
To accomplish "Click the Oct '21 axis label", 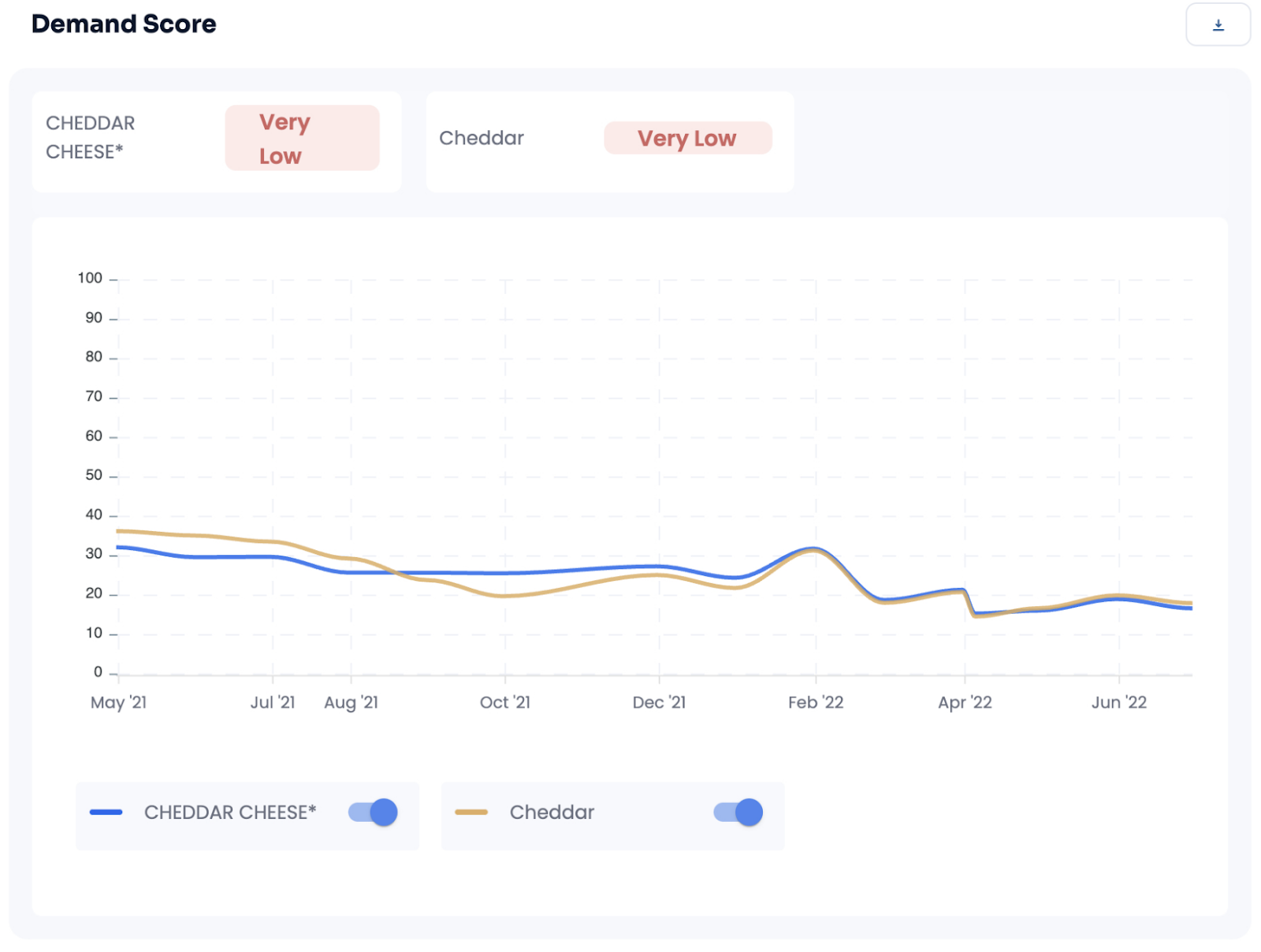I will tap(505, 702).
